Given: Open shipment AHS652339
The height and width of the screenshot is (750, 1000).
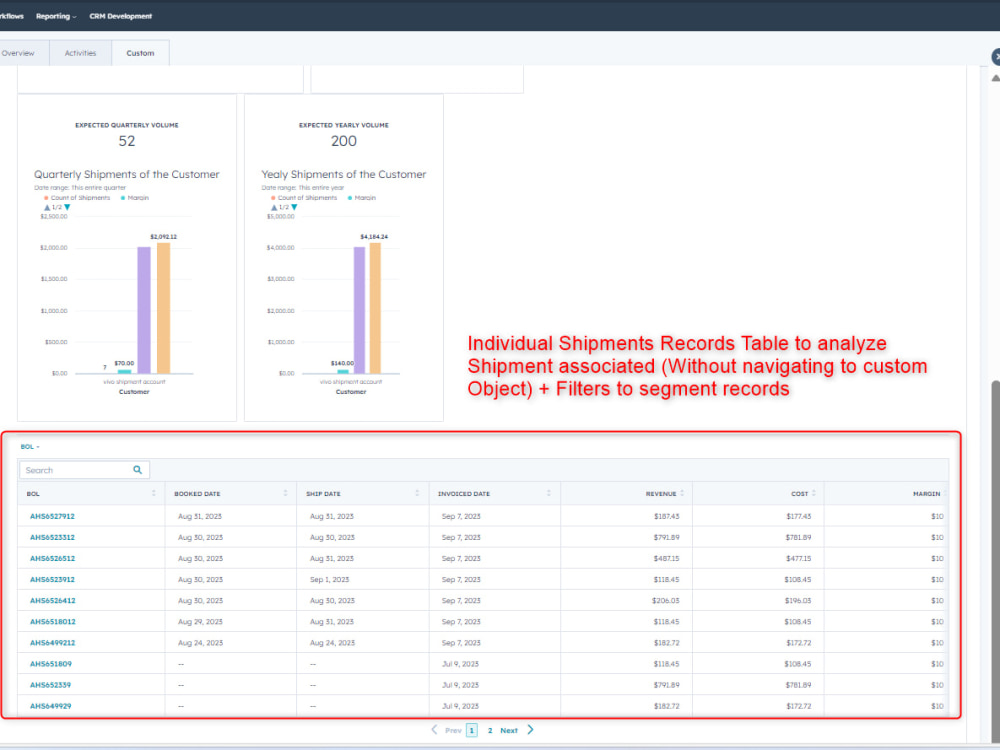Looking at the screenshot, I should click(50, 685).
